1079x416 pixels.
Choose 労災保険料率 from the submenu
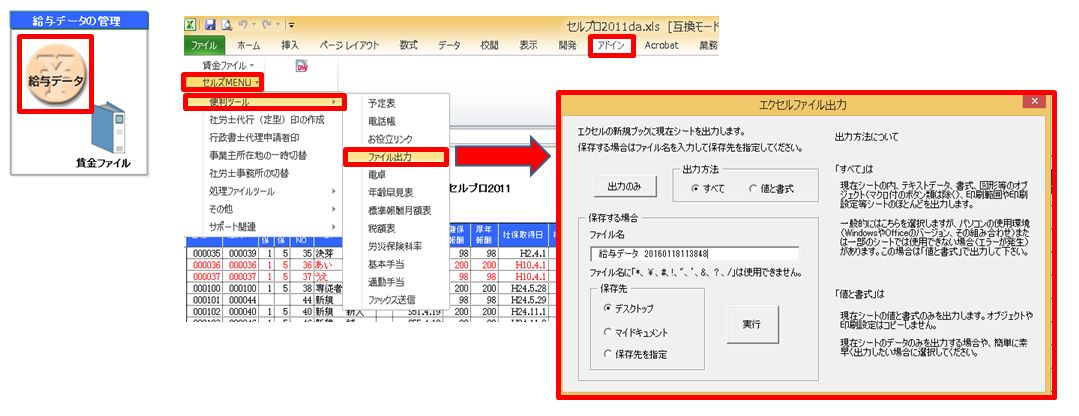tap(396, 246)
